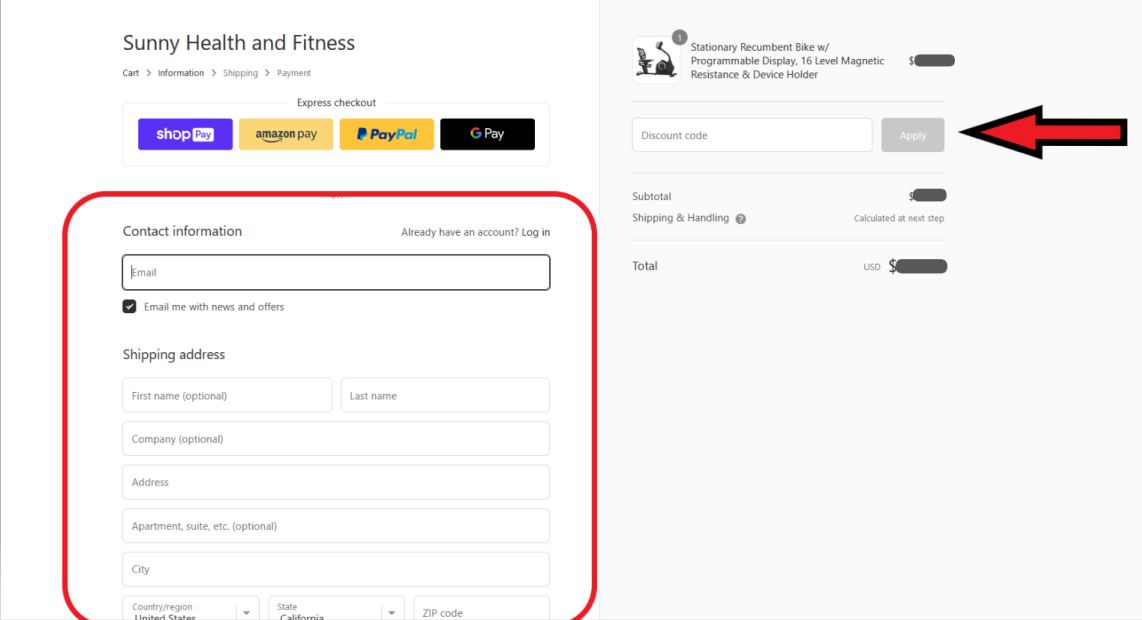
Task: Click the City field
Action: point(336,569)
